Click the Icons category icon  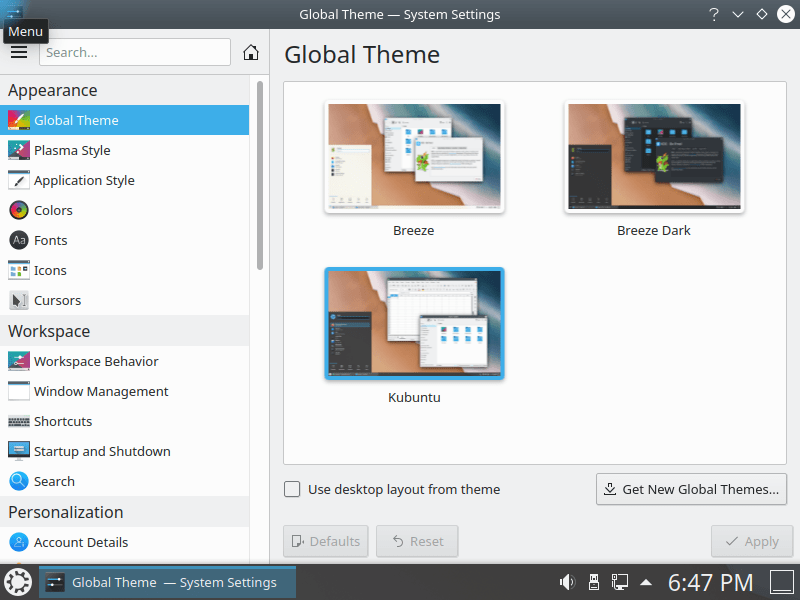tap(19, 270)
